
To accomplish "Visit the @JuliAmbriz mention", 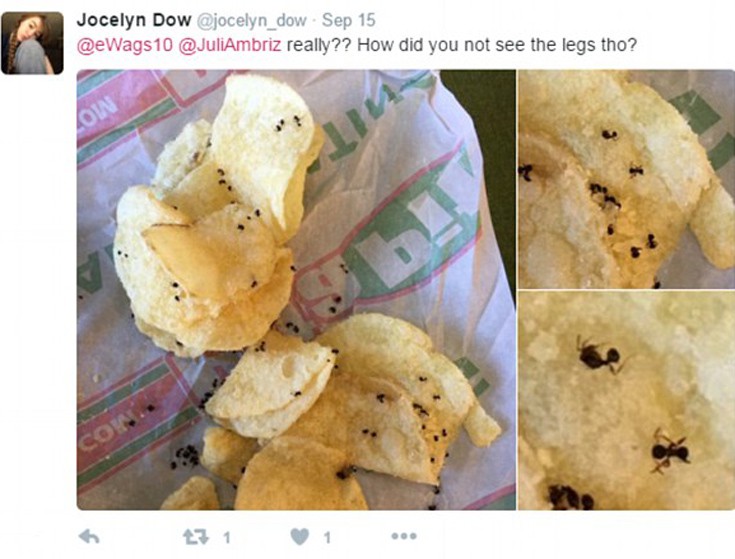I will 230,45.
